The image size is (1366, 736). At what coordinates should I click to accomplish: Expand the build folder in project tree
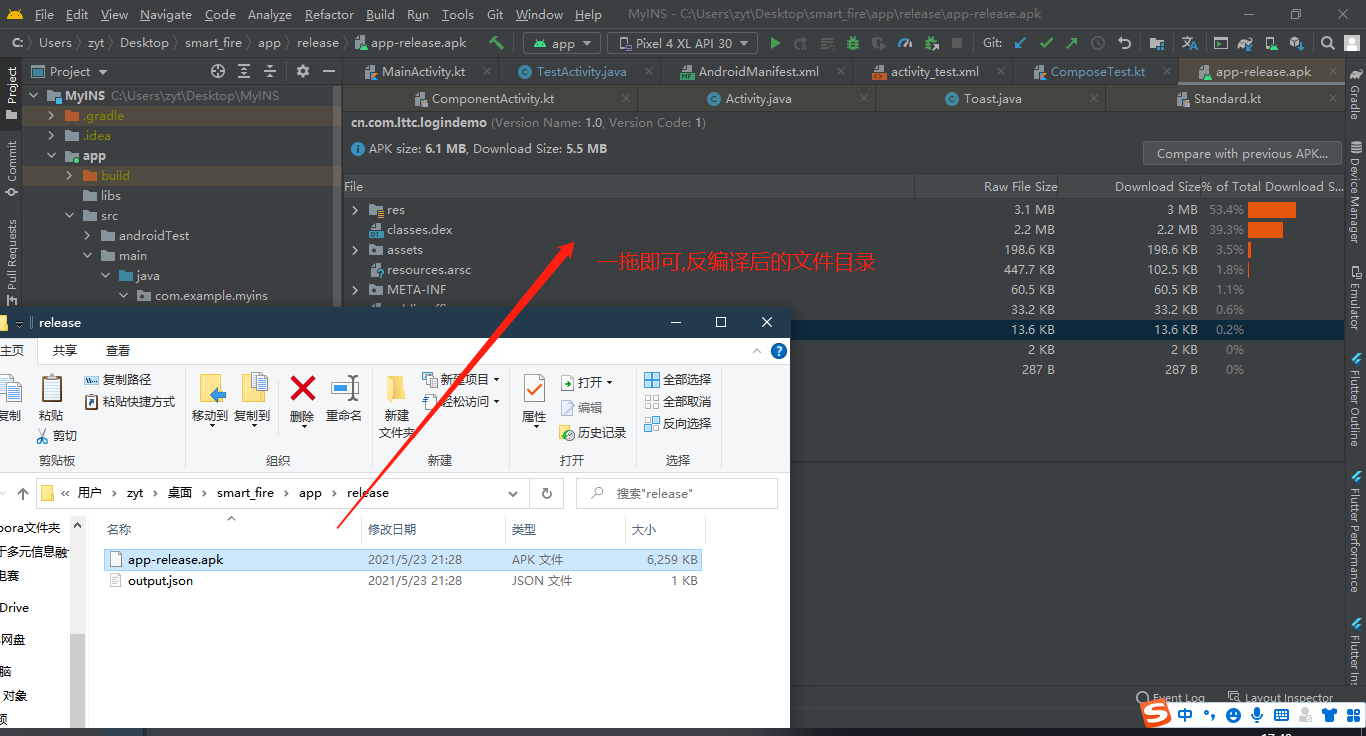pyautogui.click(x=69, y=176)
